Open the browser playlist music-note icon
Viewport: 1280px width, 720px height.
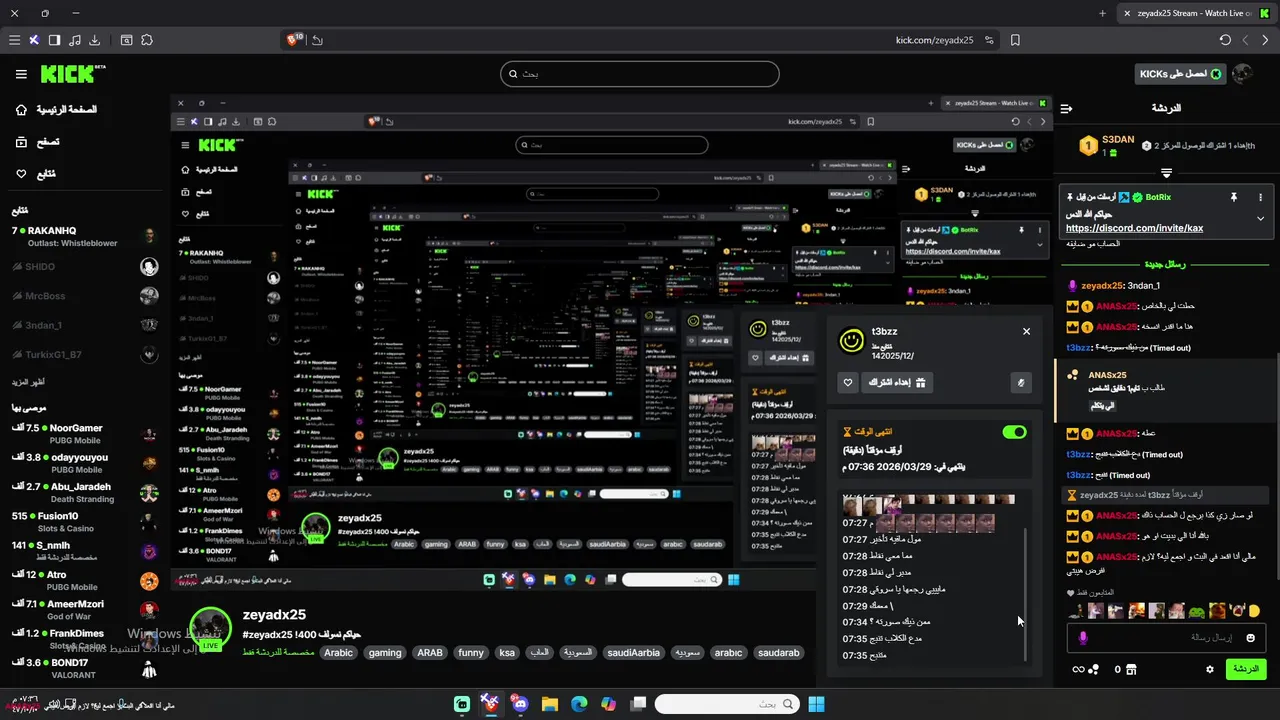74,40
